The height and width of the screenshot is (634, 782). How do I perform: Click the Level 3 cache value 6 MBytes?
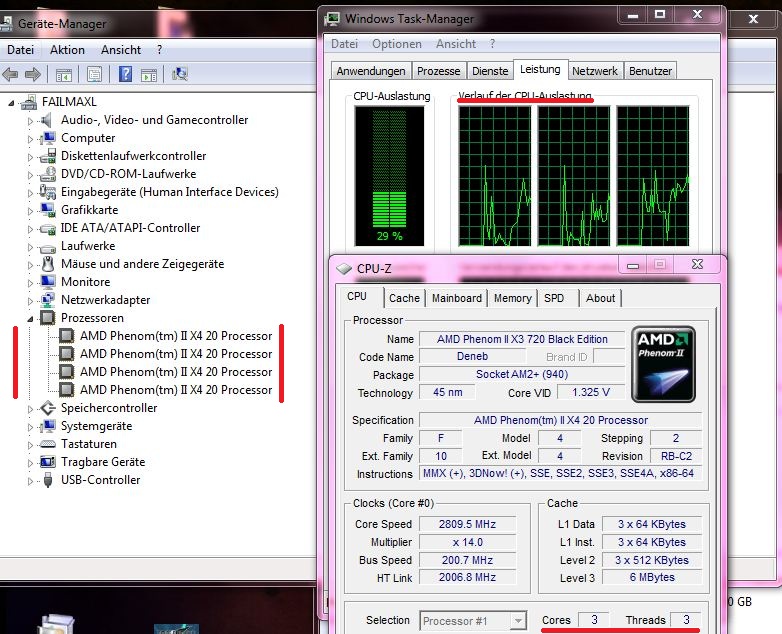[652, 578]
